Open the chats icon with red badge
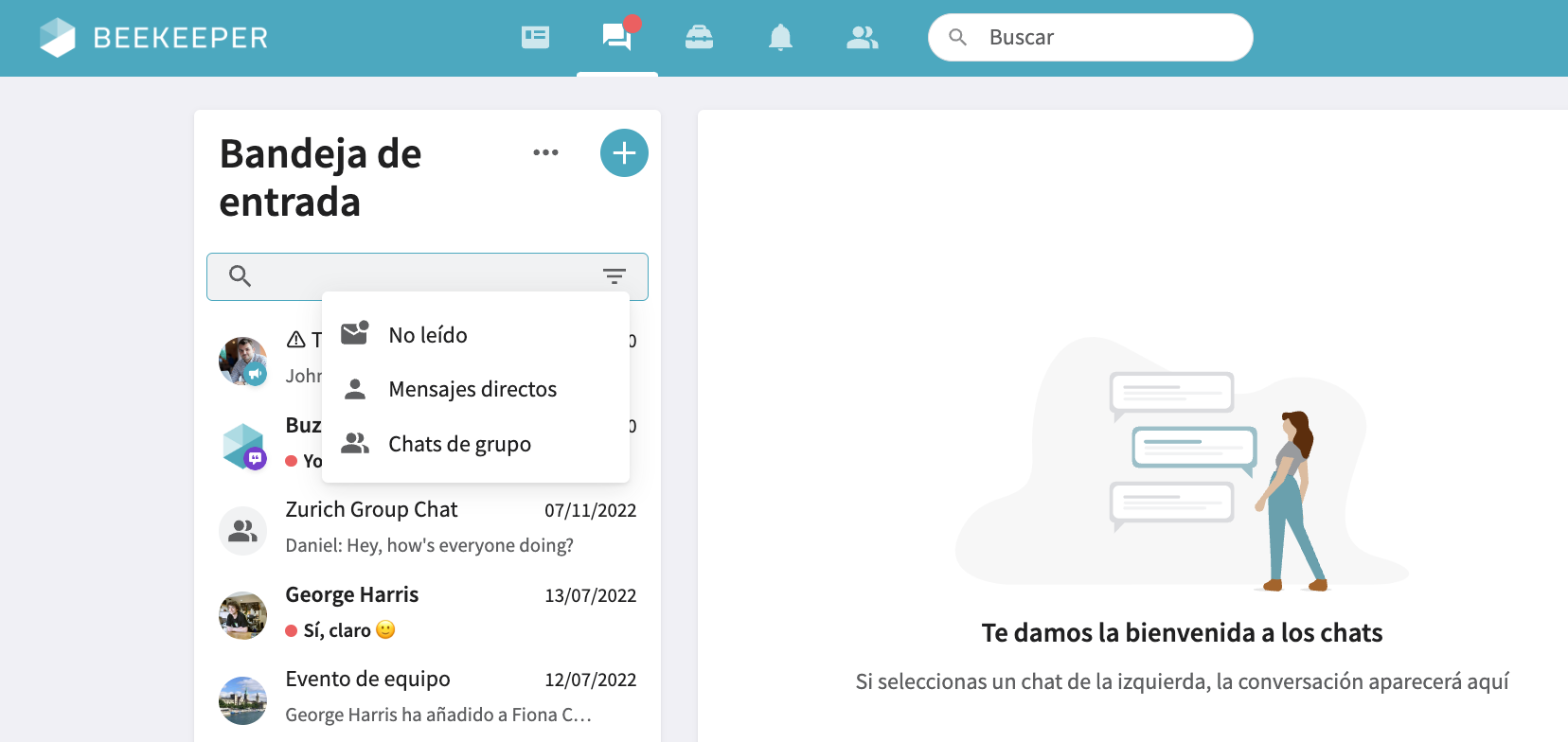This screenshot has height=742, width=1568. (617, 36)
